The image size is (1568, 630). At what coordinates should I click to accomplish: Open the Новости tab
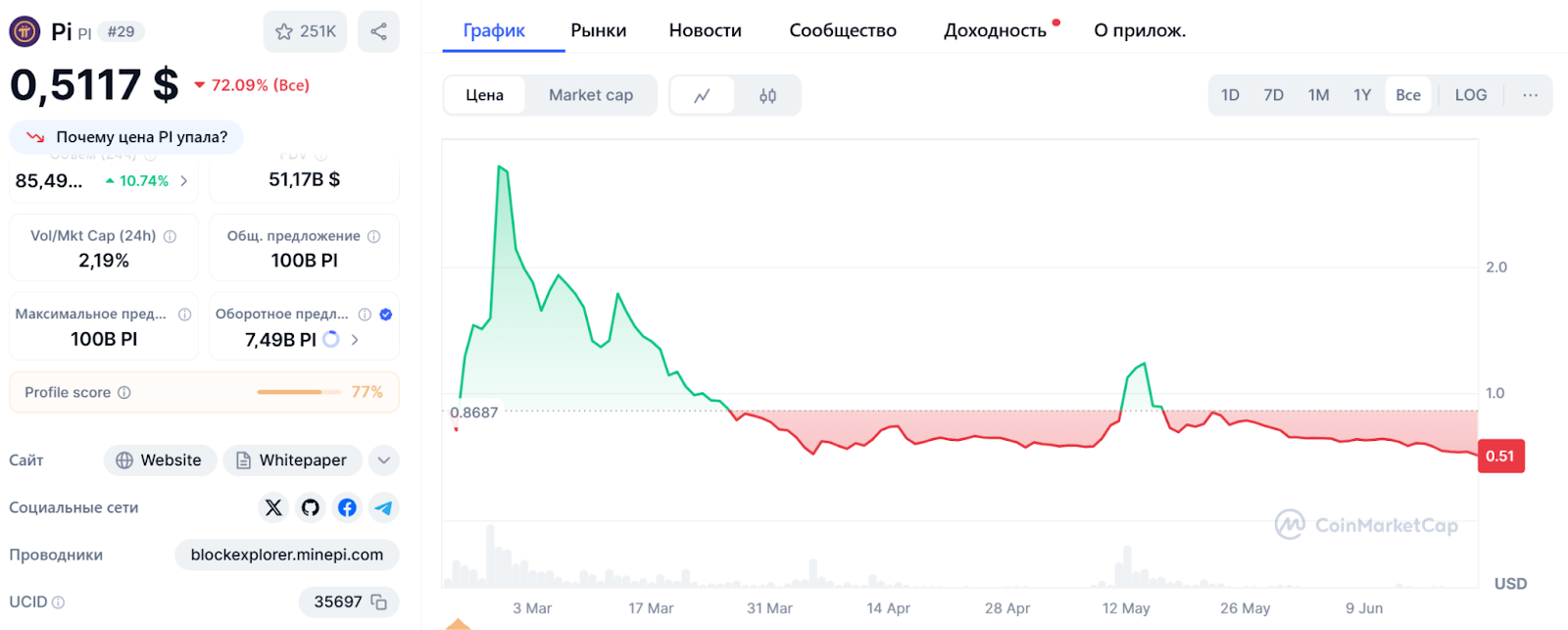706,30
